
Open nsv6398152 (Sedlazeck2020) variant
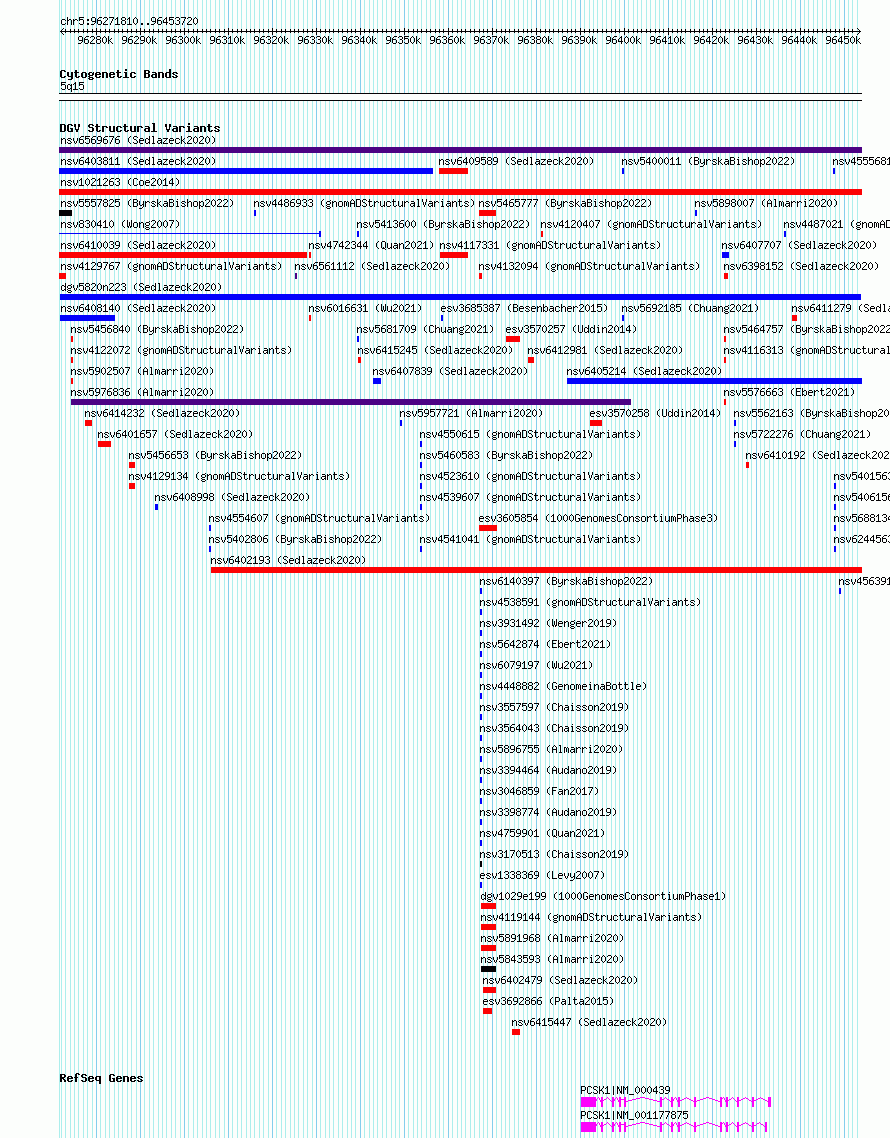point(801,266)
